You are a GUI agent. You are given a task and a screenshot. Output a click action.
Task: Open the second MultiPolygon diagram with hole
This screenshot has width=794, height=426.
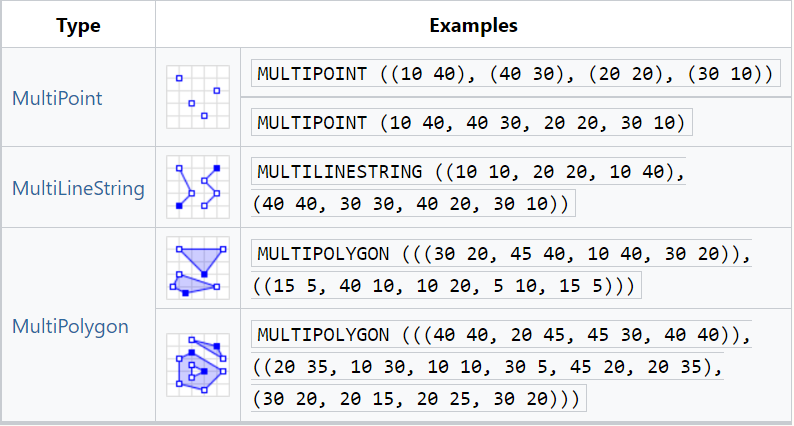tap(198, 366)
